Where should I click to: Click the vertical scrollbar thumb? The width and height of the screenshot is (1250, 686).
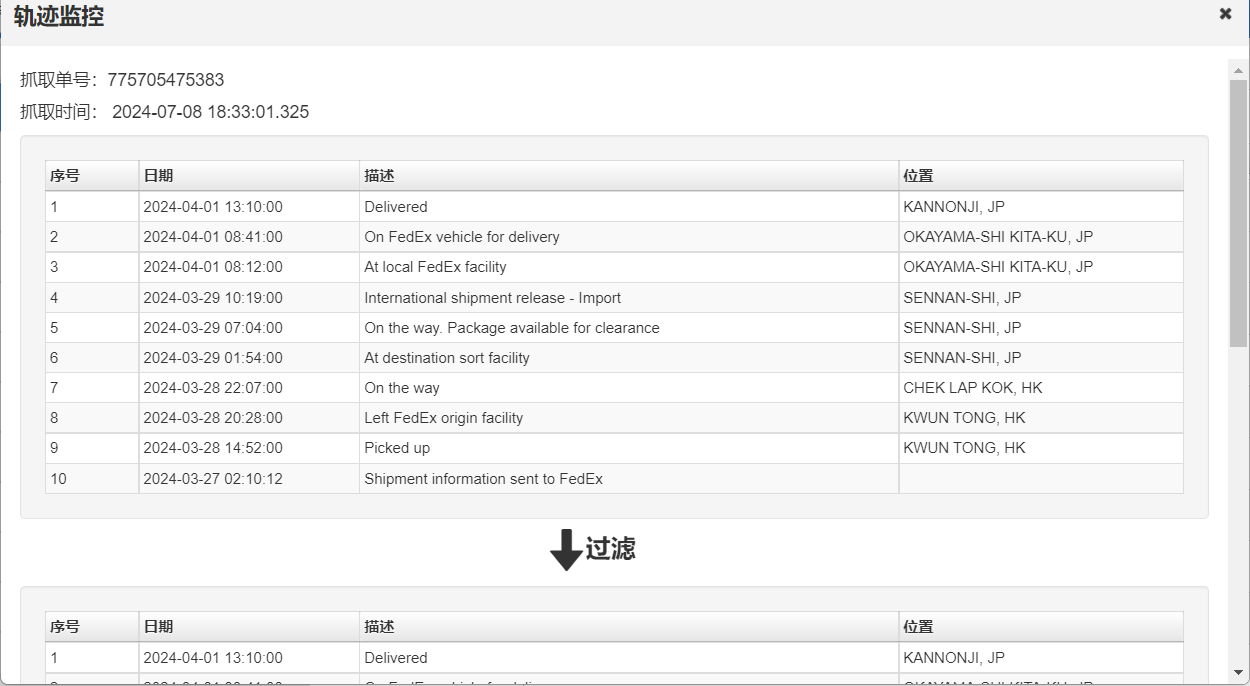click(1238, 213)
